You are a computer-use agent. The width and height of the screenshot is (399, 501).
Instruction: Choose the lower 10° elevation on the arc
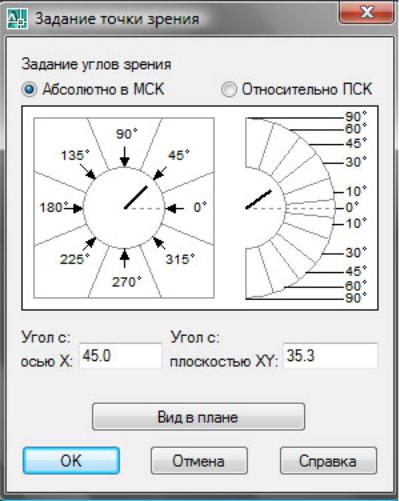click(356, 223)
